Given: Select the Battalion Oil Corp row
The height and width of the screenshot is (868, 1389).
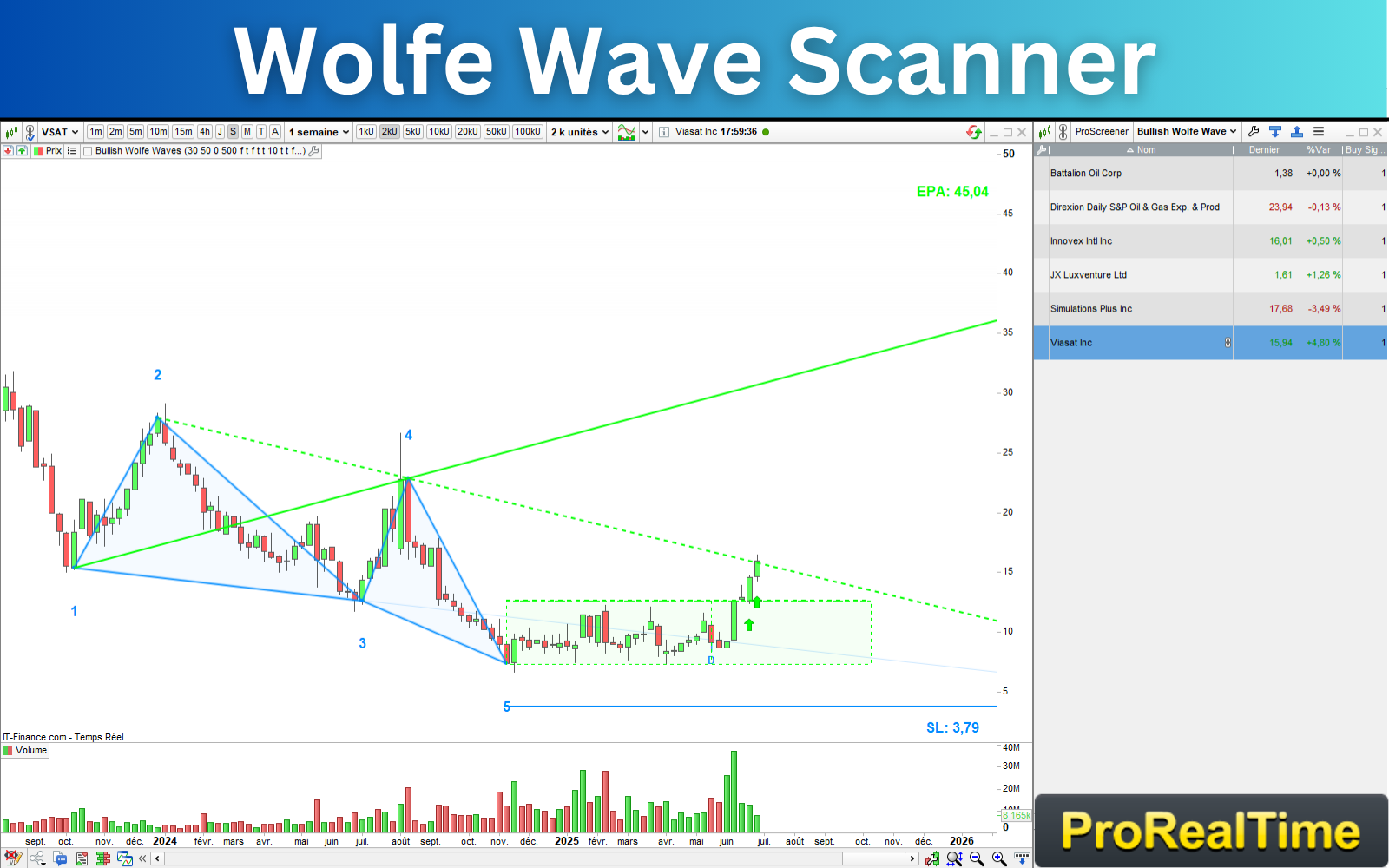Looking at the screenshot, I should [x=1210, y=174].
